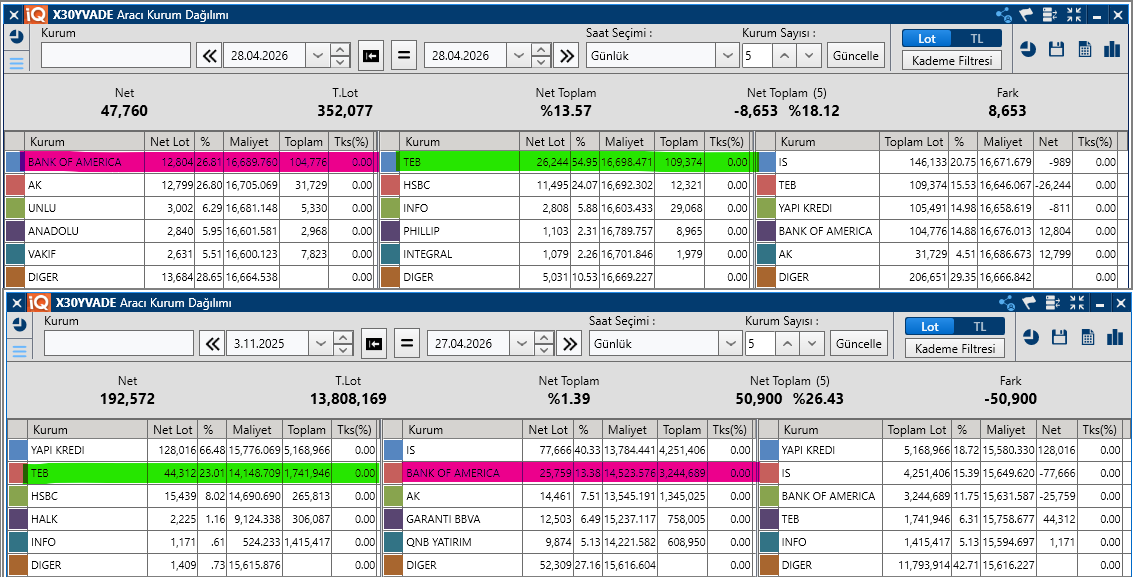Click the equals date sync button in top window
The image size is (1133, 577).
404,56
